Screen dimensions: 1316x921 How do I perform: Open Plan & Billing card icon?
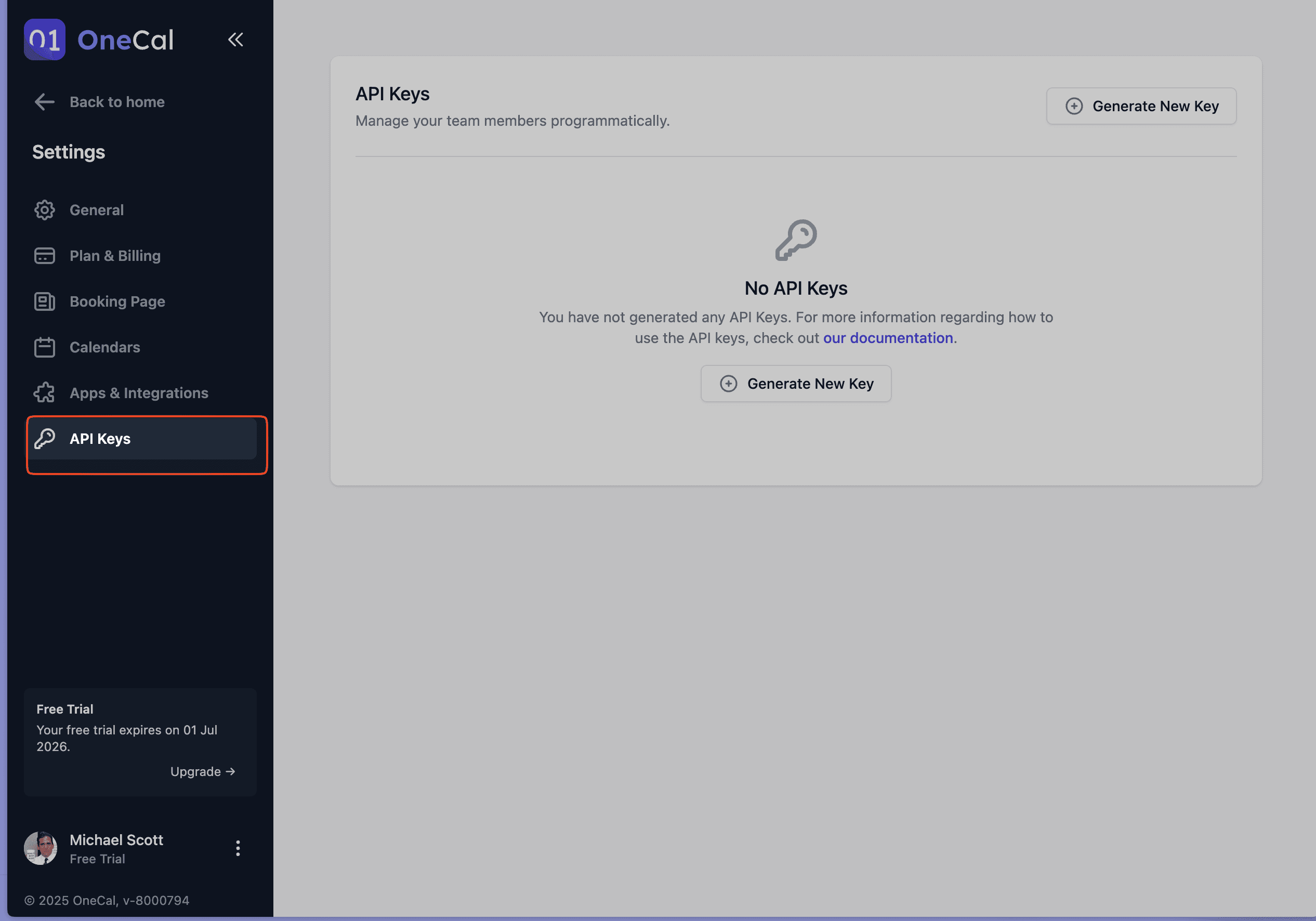click(x=44, y=256)
